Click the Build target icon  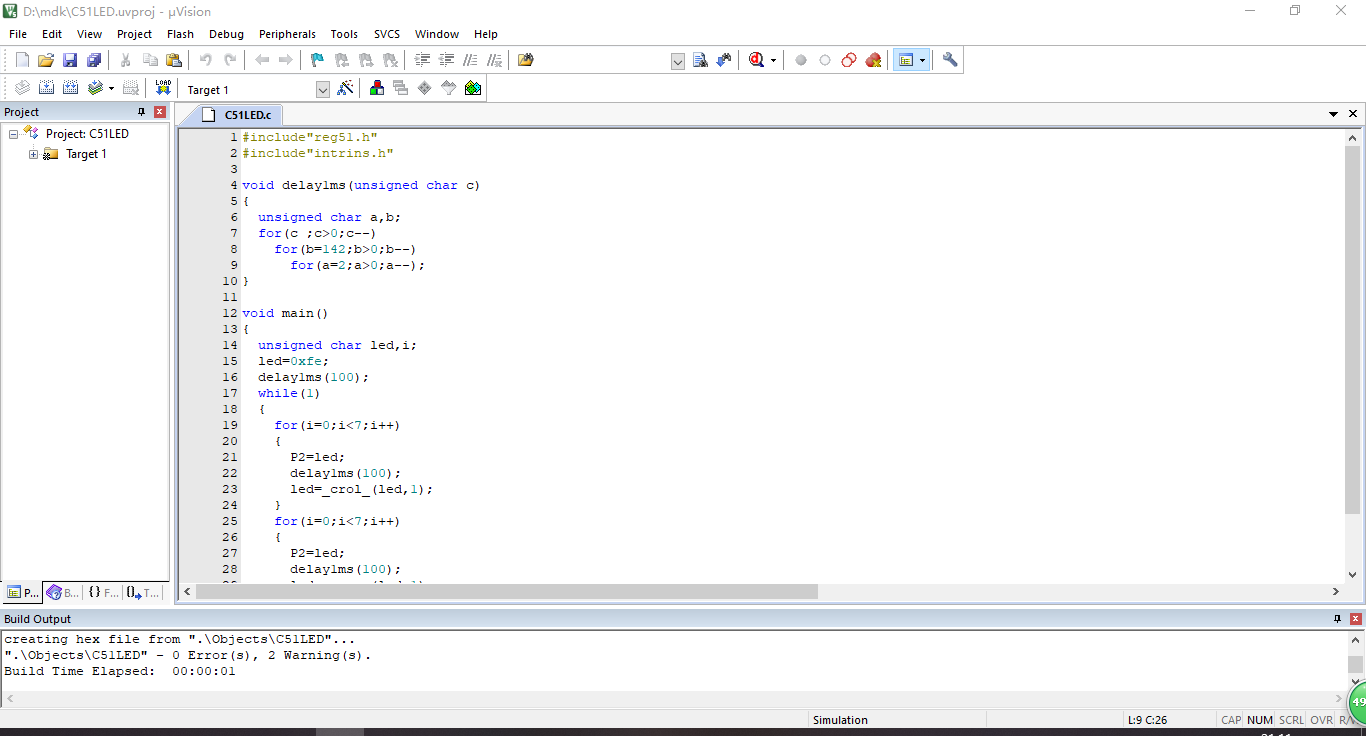click(46, 88)
